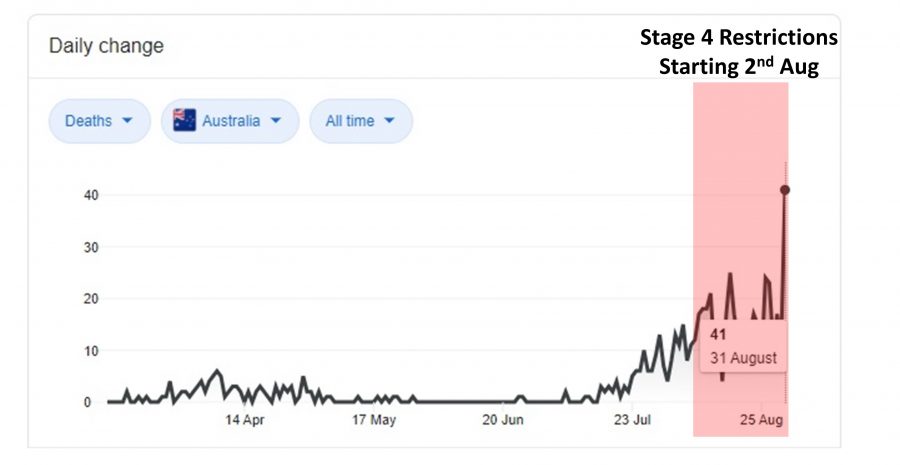Click the arrow beside Australia

tap(276, 121)
